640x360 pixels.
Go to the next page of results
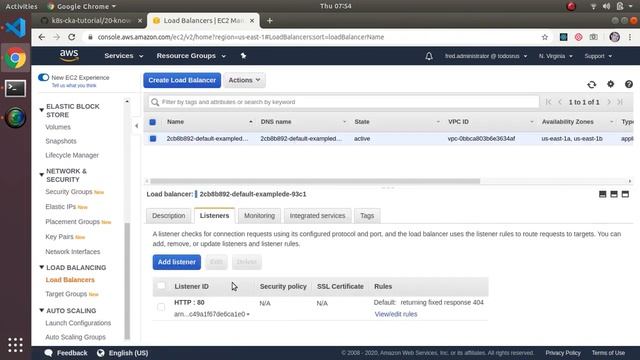609,102
